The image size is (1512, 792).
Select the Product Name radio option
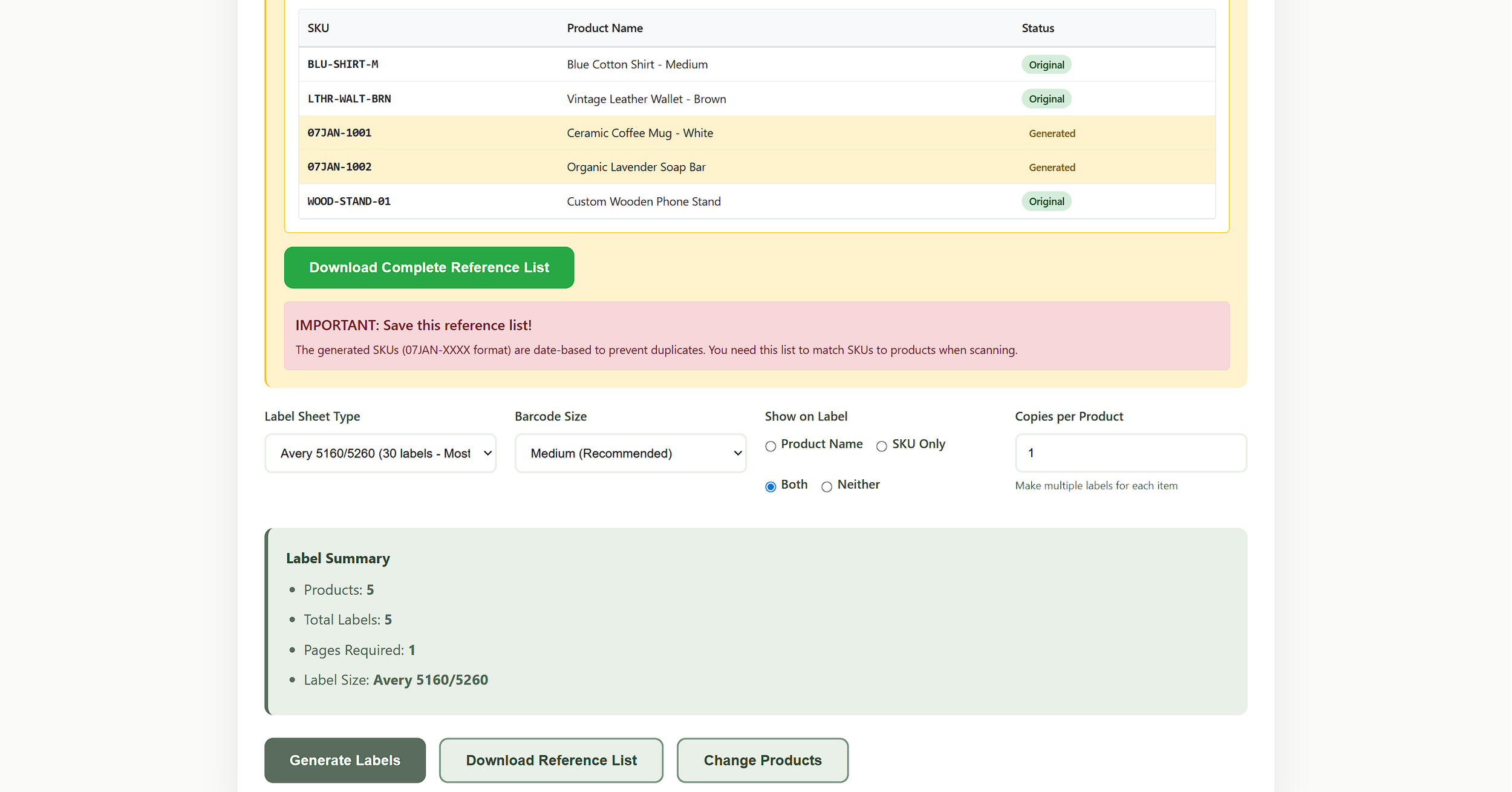click(x=771, y=446)
